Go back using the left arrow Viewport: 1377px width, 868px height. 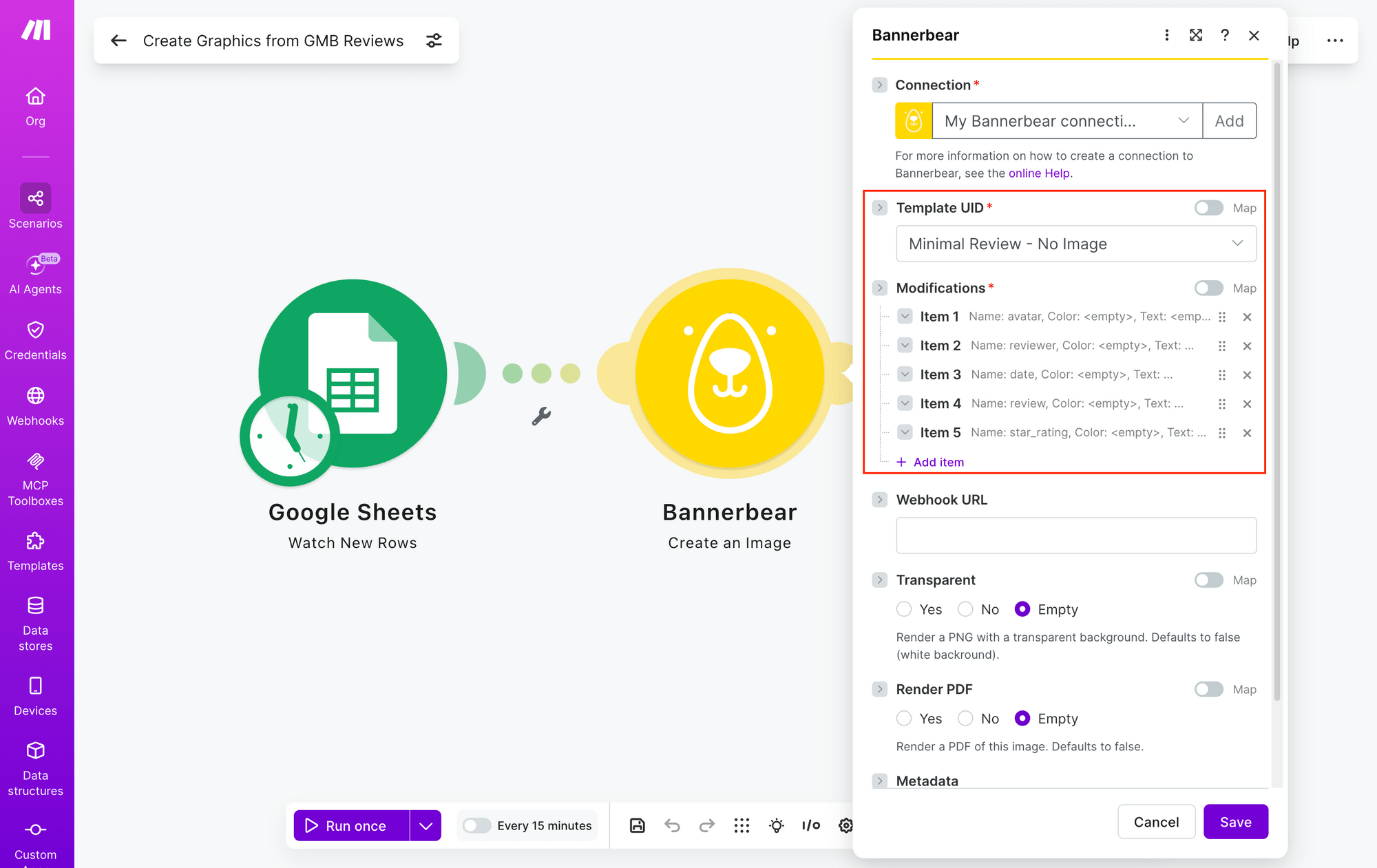118,41
